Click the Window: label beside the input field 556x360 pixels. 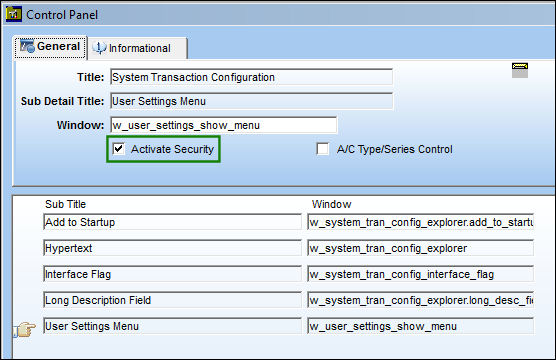[x=80, y=125]
